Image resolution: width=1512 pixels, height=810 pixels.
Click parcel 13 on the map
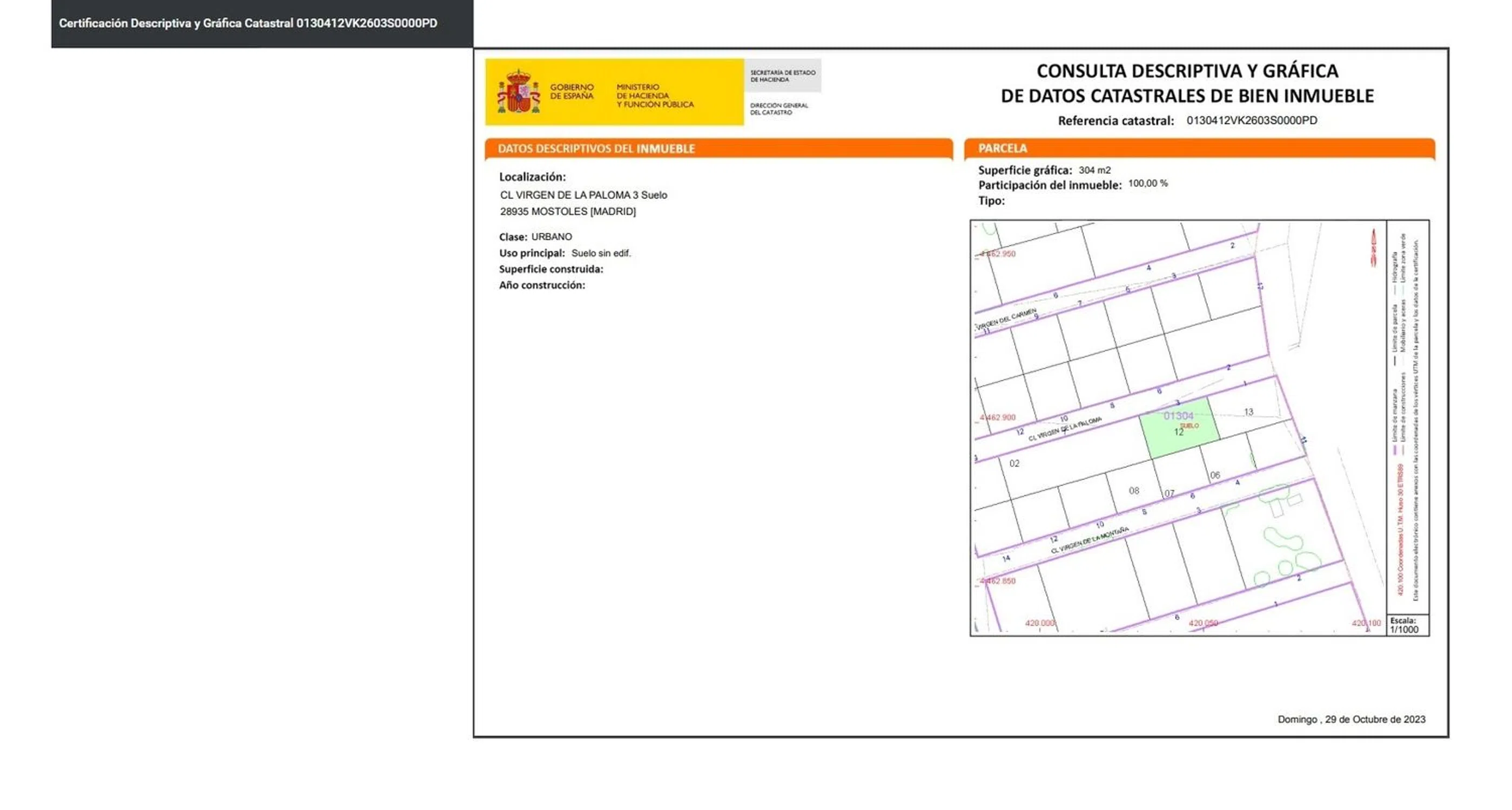click(1248, 412)
